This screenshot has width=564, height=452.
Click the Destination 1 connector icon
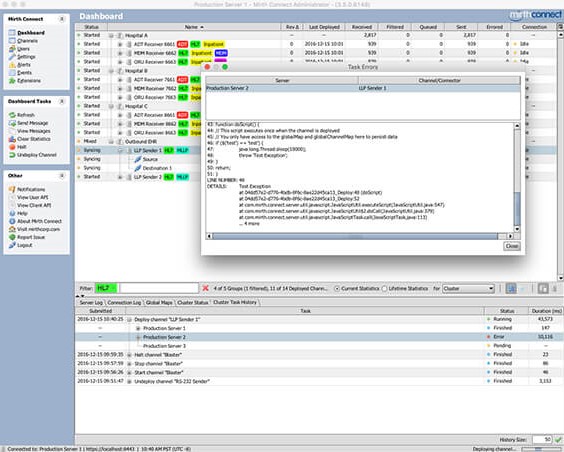click(x=138, y=168)
